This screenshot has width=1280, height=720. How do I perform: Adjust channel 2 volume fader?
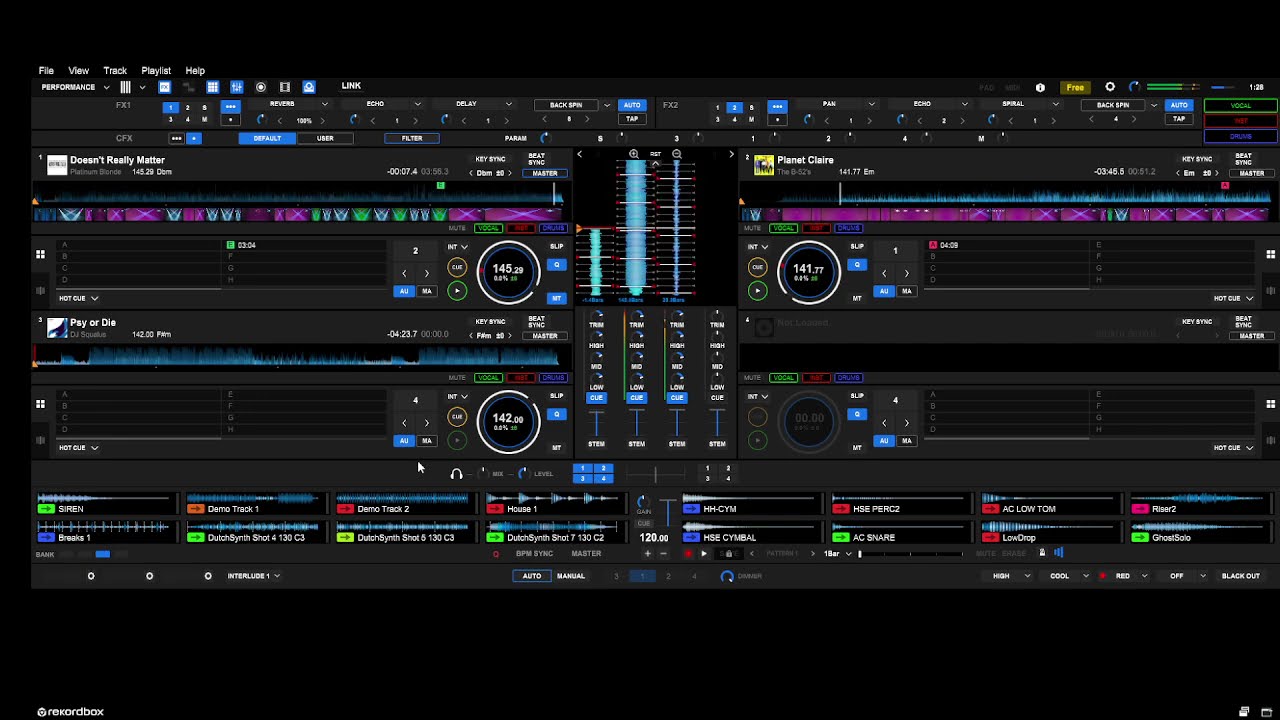(637, 422)
